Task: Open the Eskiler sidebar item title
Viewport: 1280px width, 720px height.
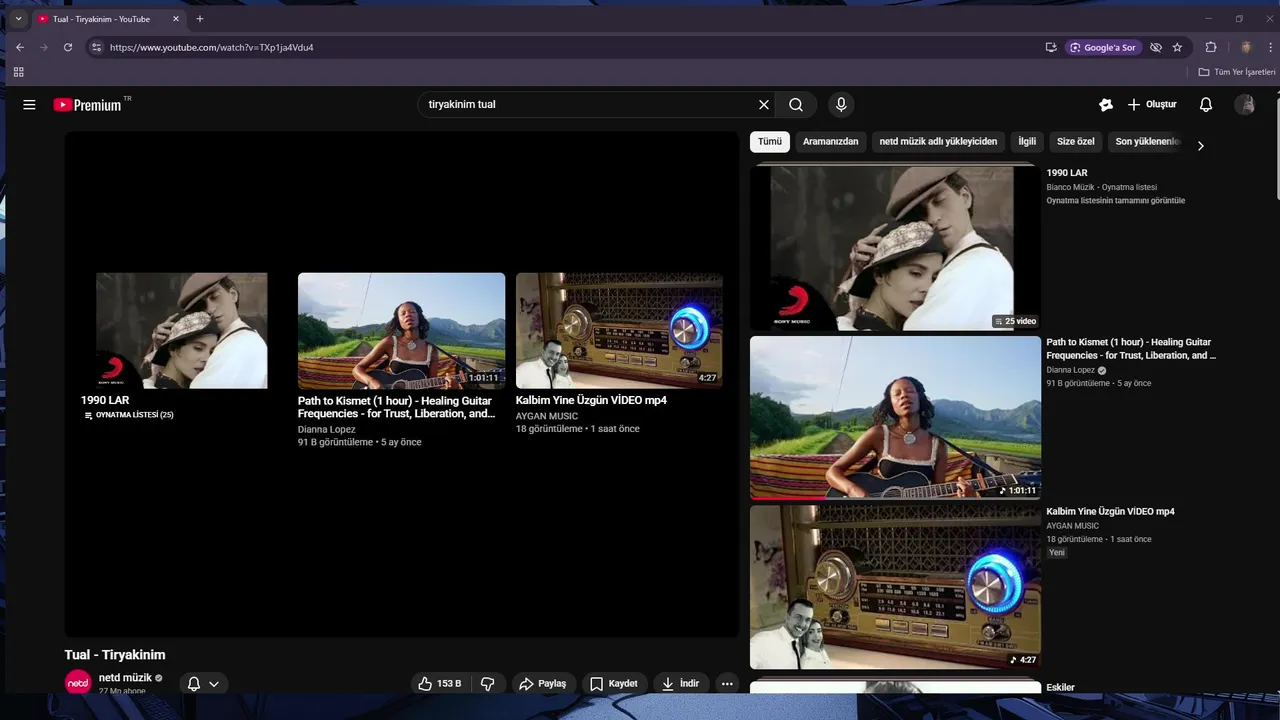Action: pos(1061,688)
